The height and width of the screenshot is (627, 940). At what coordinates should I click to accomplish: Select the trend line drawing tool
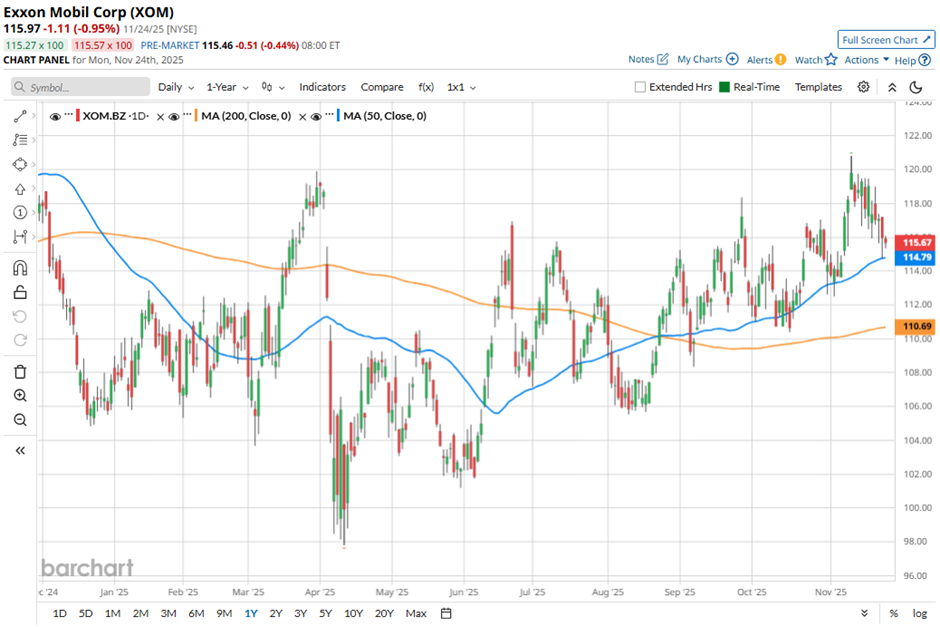coord(20,116)
